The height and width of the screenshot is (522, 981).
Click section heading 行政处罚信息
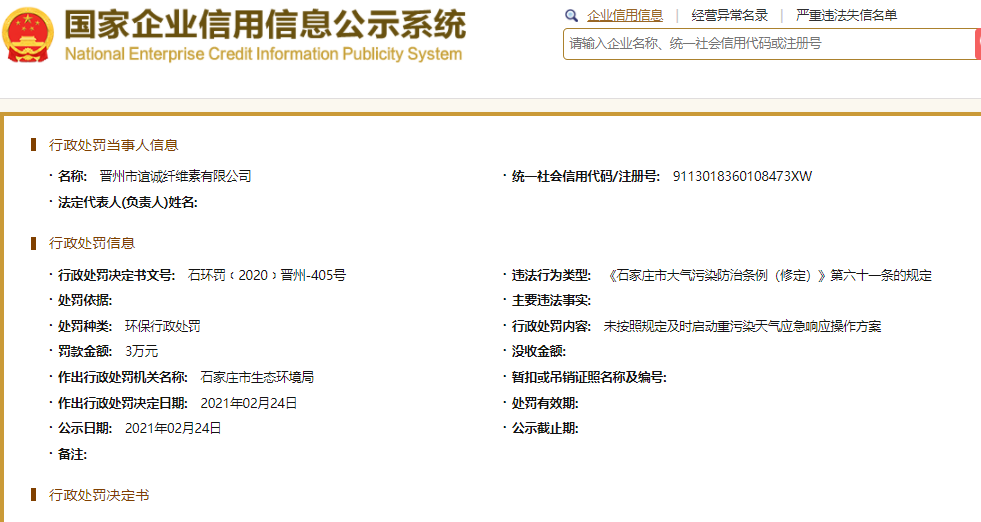[x=92, y=243]
